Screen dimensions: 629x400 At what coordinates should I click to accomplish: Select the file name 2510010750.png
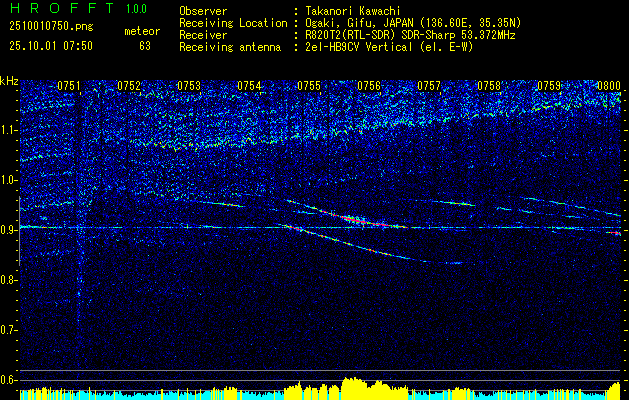coord(51,27)
